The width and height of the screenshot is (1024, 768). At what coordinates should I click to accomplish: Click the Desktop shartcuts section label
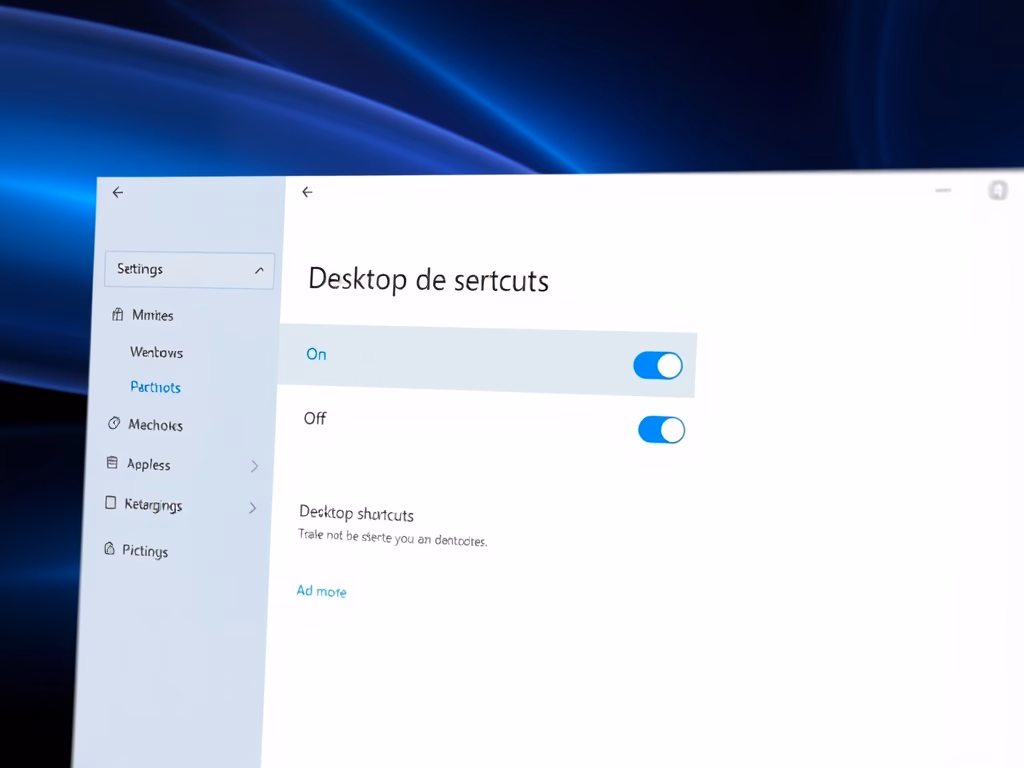pyautogui.click(x=356, y=514)
